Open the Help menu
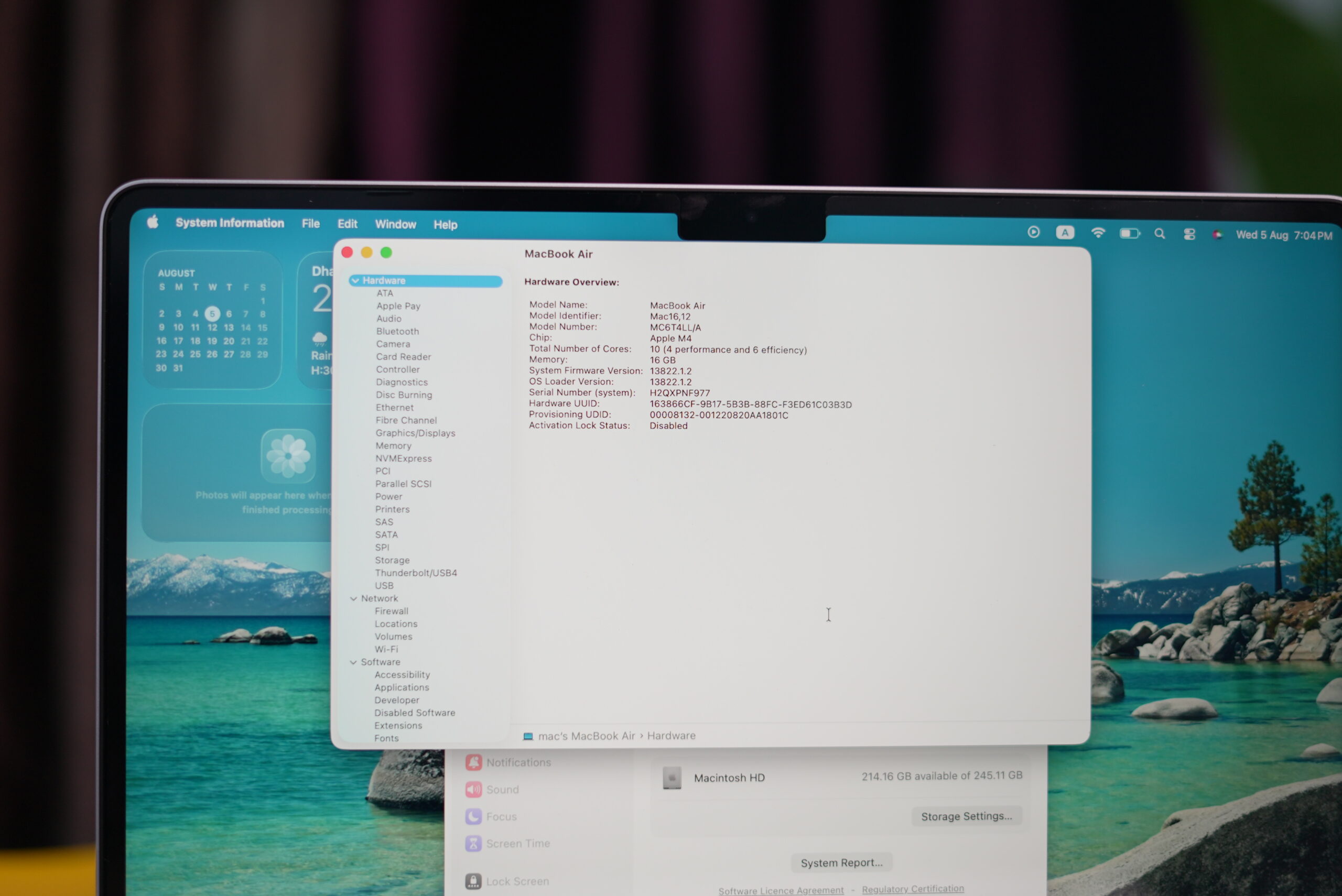This screenshot has width=1342, height=896. click(445, 225)
